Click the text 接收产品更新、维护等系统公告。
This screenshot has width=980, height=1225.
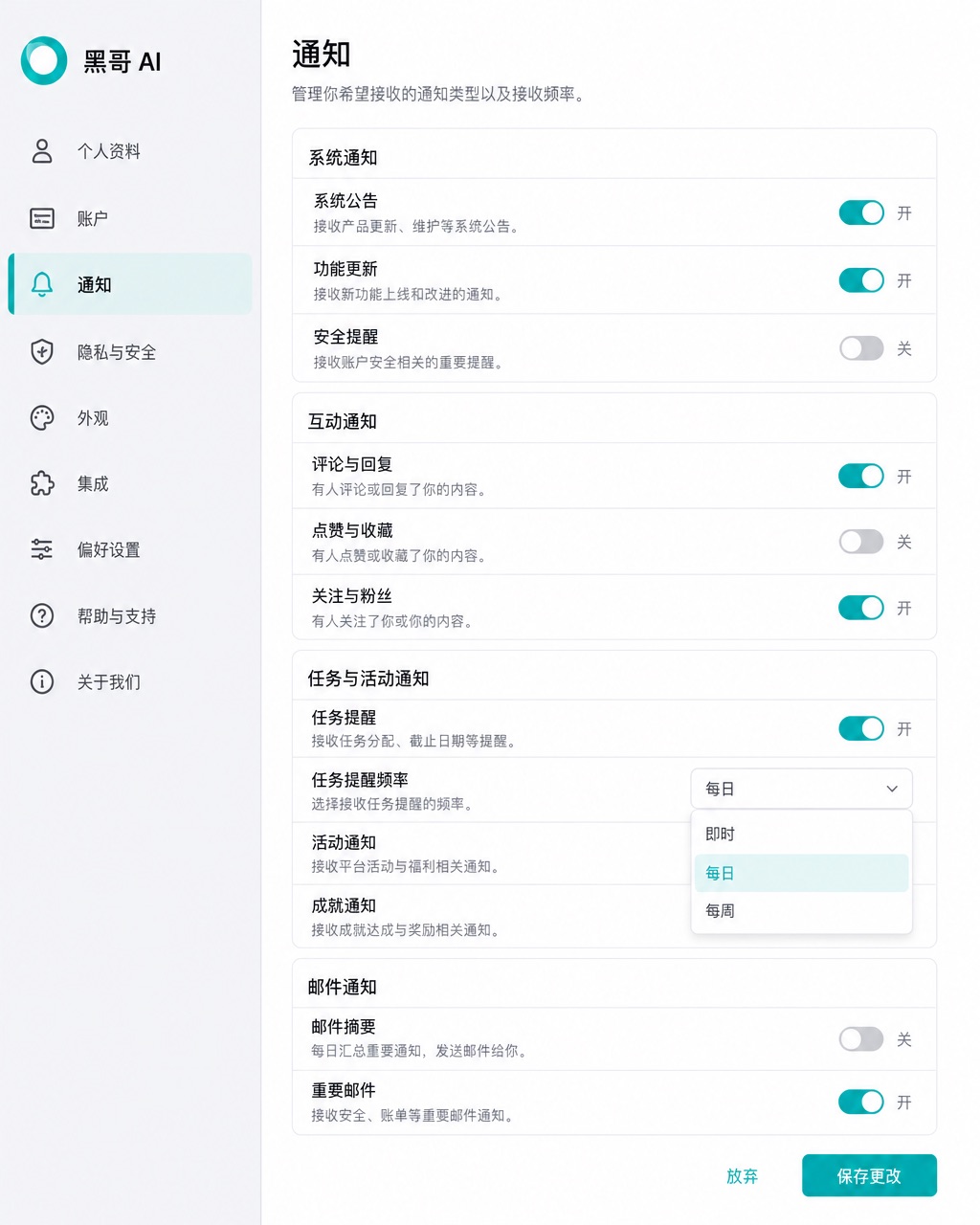click(416, 227)
